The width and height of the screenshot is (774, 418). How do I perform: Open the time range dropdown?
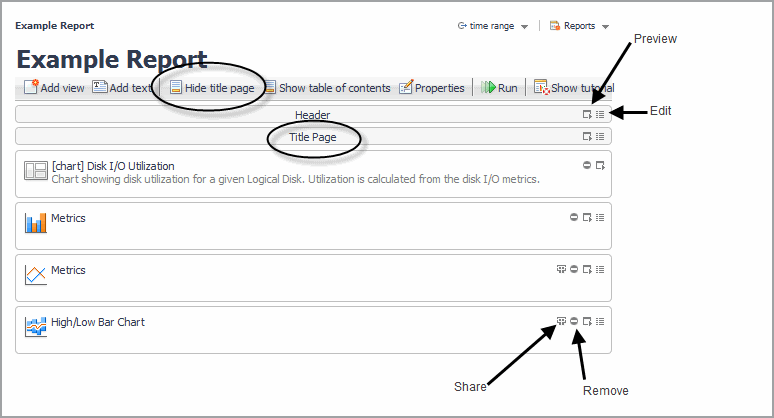click(493, 26)
